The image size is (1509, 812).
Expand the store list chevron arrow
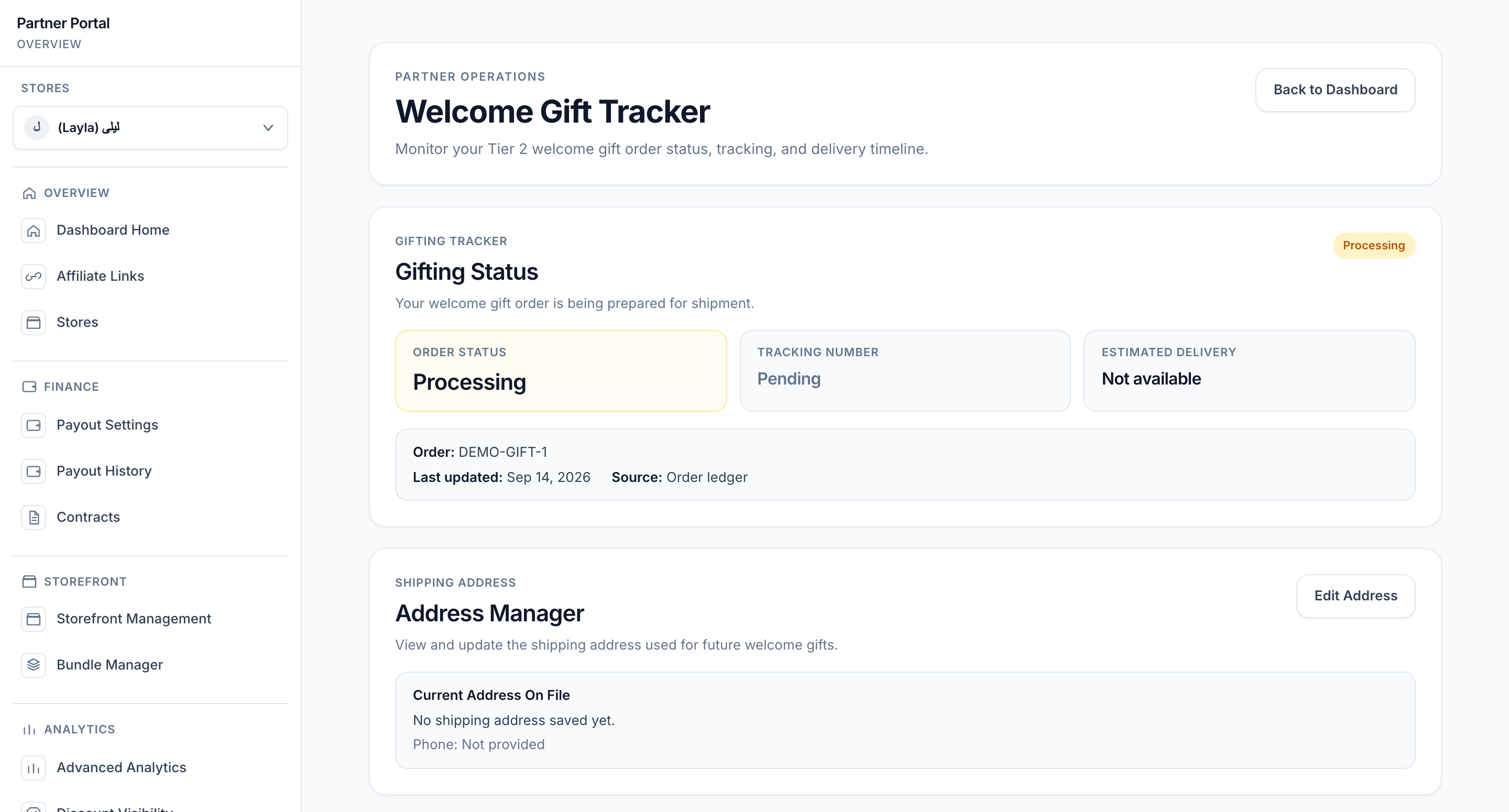(x=268, y=128)
